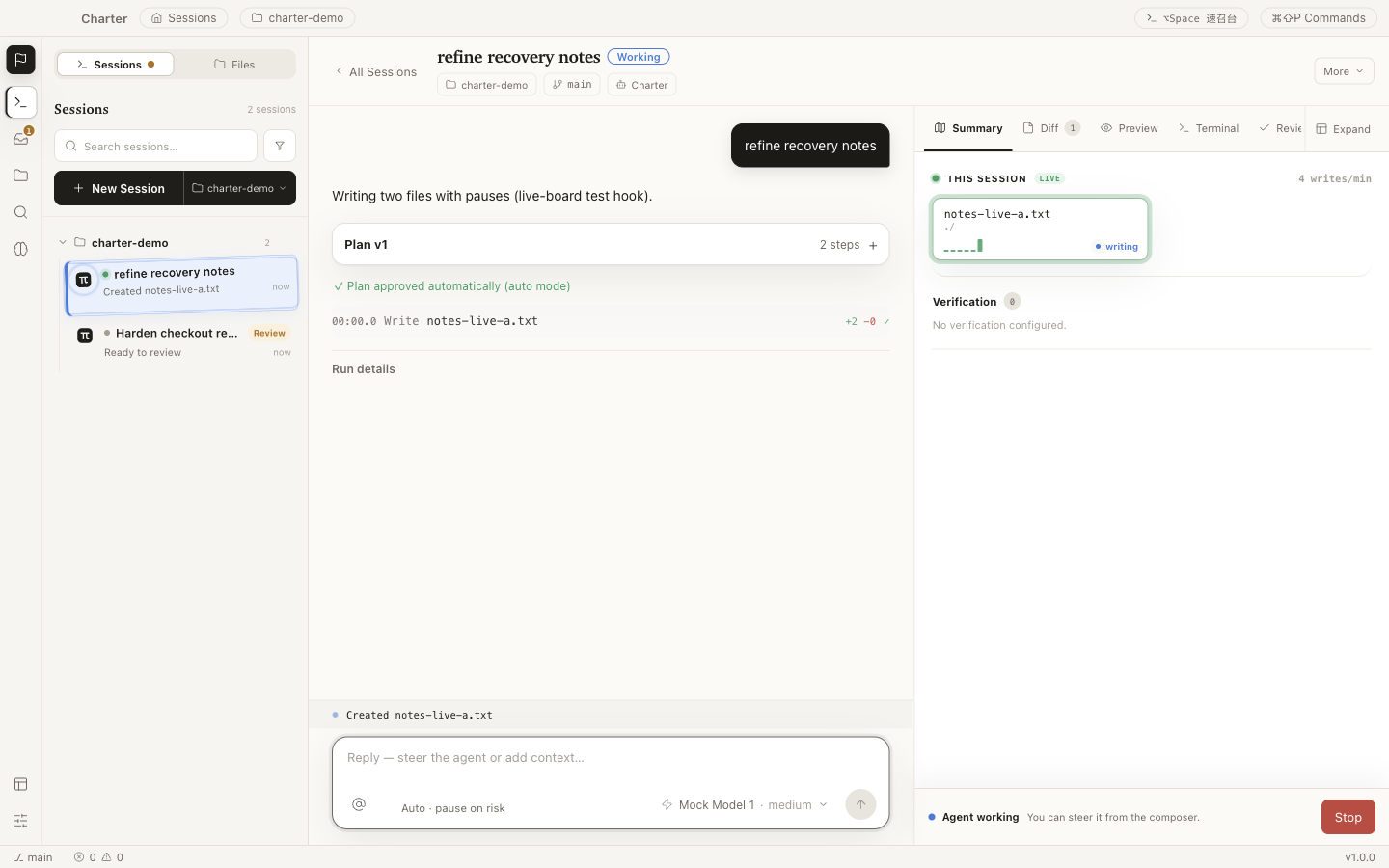Viewport: 1389px width, 868px height.
Task: Open the sliders settings icon in left rail
Action: (x=20, y=821)
